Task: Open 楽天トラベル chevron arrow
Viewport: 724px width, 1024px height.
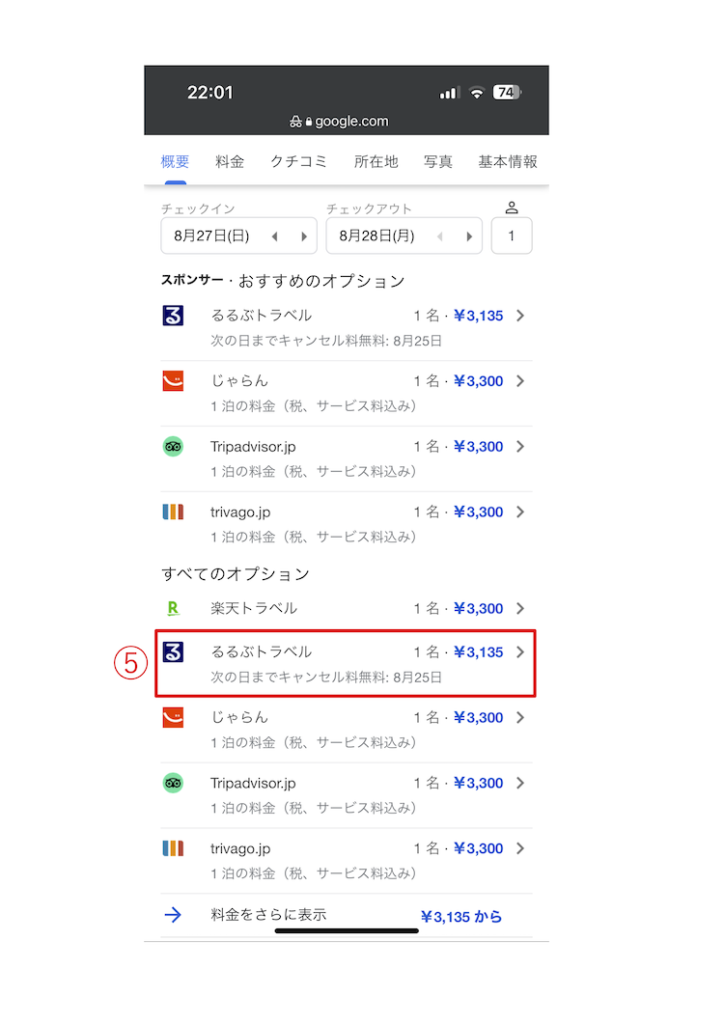Action: point(520,609)
